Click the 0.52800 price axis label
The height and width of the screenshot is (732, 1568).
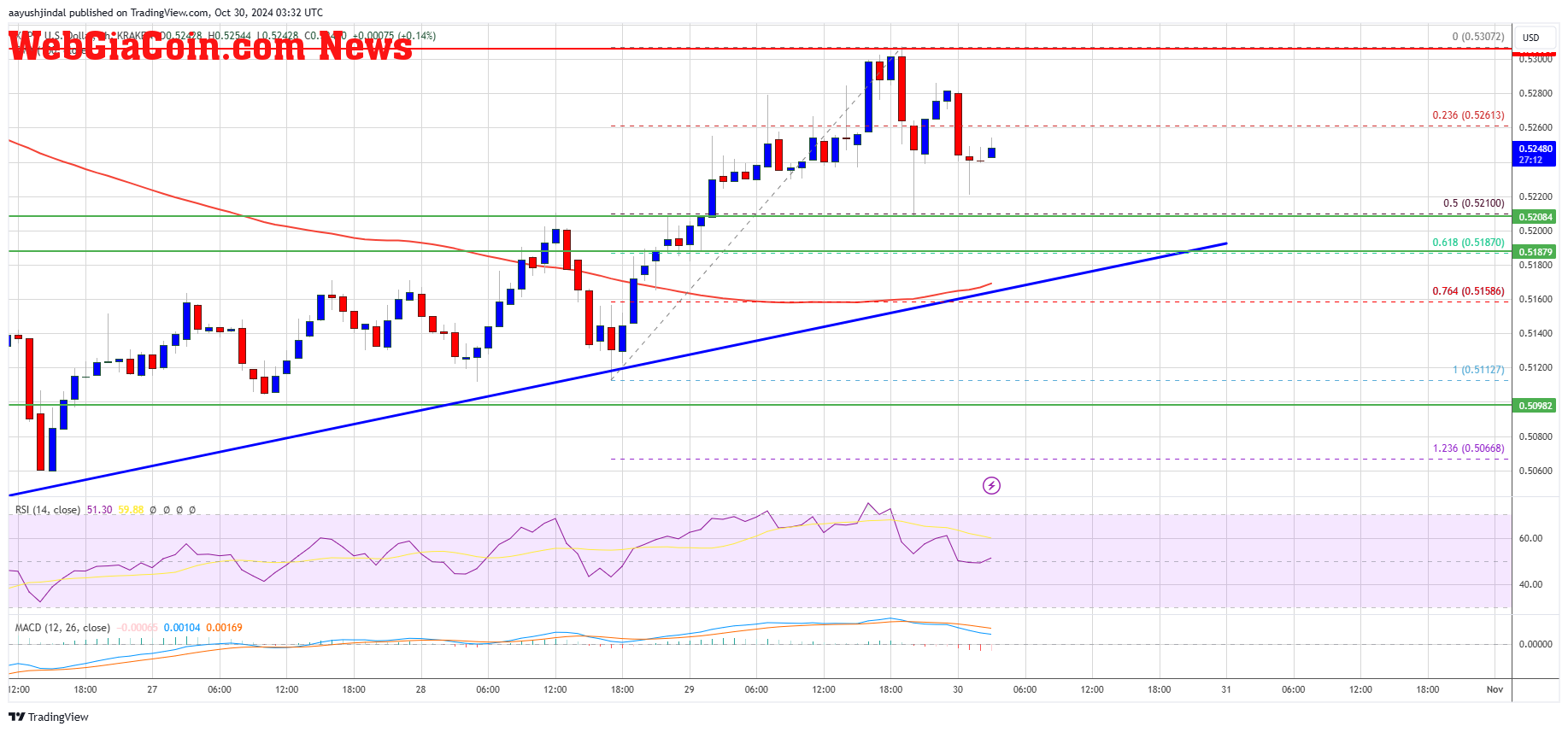click(1536, 93)
